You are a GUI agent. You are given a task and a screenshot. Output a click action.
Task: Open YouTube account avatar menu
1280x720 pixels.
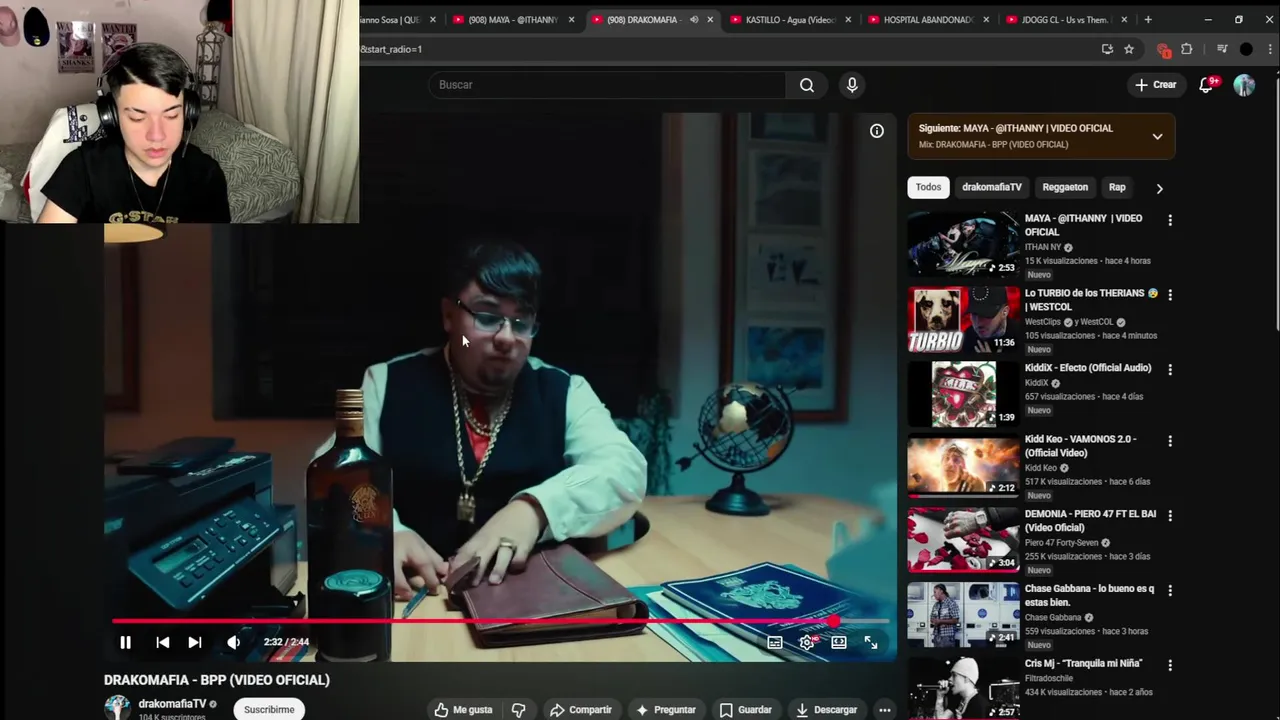coord(1244,85)
